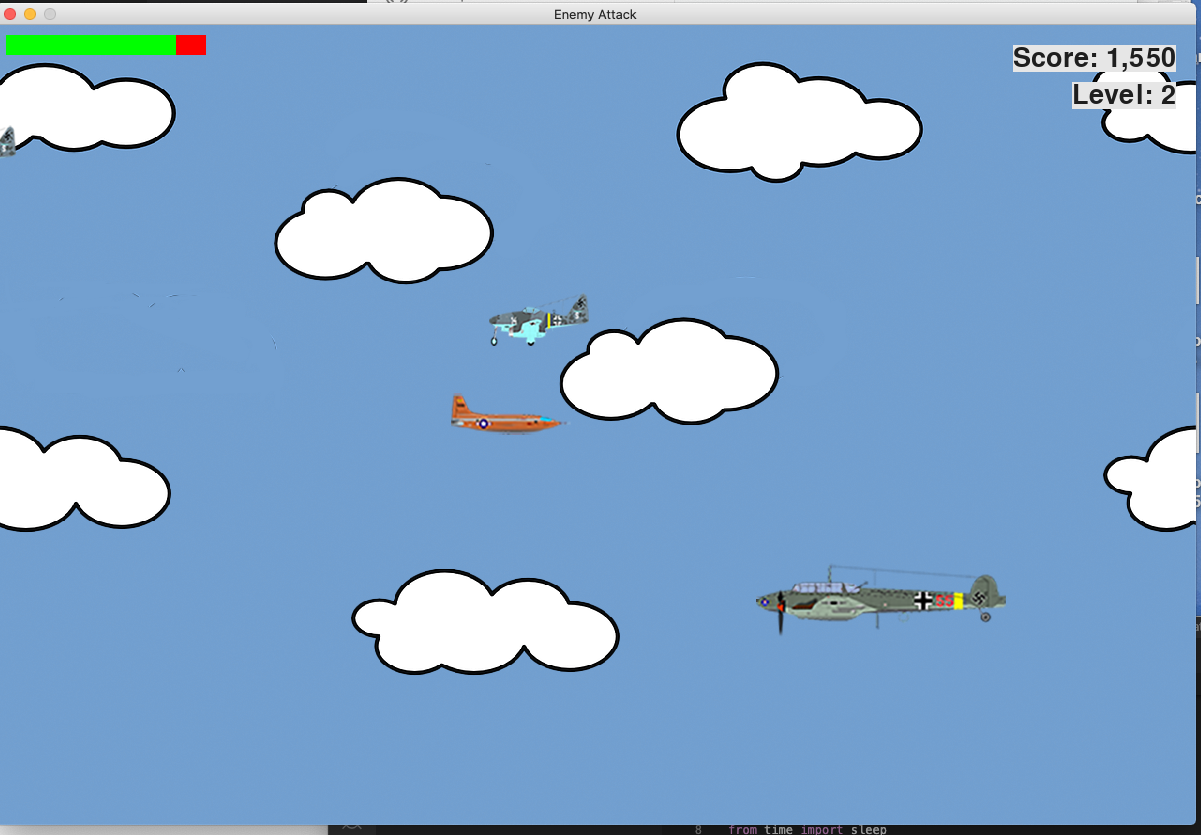This screenshot has height=835, width=1201.
Task: Click the gray-blue enemy fighter plane
Action: coord(538,320)
